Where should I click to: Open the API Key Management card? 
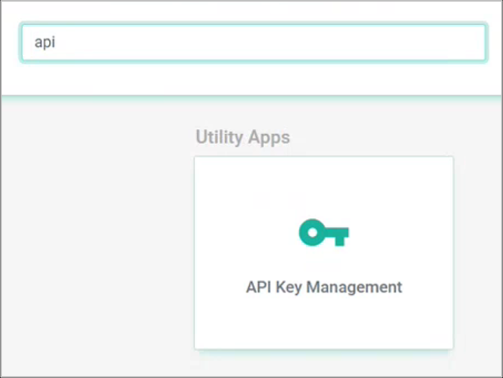(324, 253)
